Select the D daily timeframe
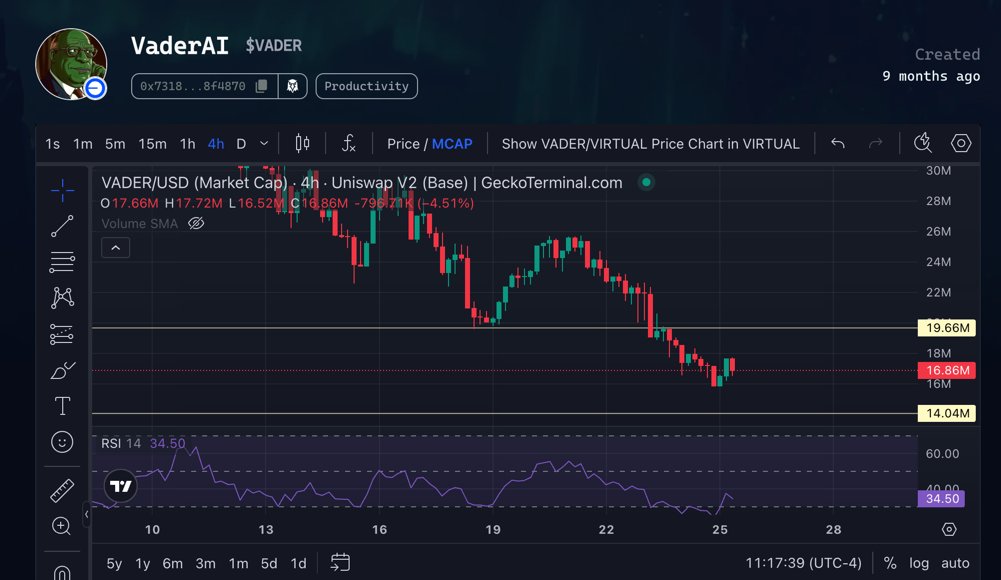 241,144
